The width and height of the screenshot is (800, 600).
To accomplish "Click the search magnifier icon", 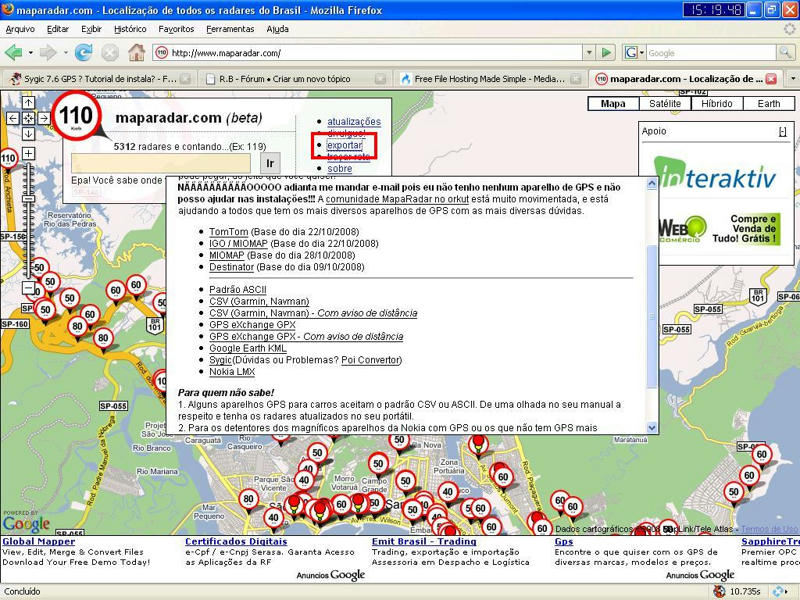I will (x=785, y=52).
